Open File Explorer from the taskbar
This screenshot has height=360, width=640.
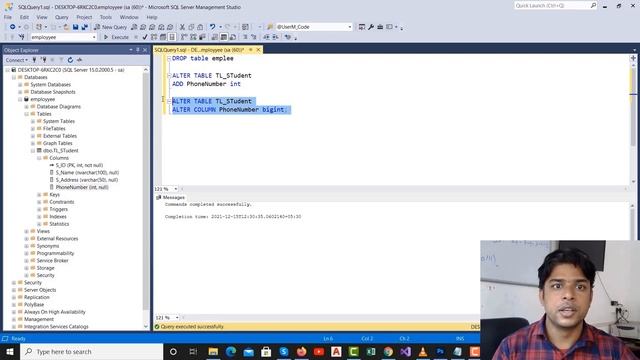[x=213, y=351]
